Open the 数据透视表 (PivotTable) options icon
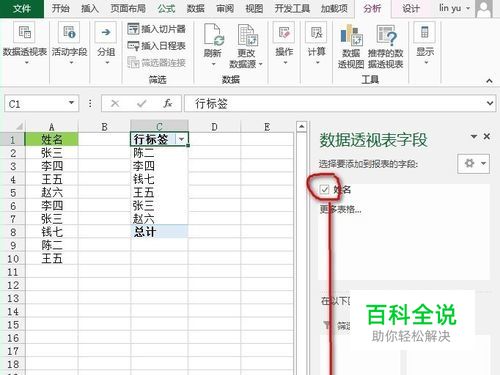This screenshot has width=500, height=375. (x=24, y=32)
